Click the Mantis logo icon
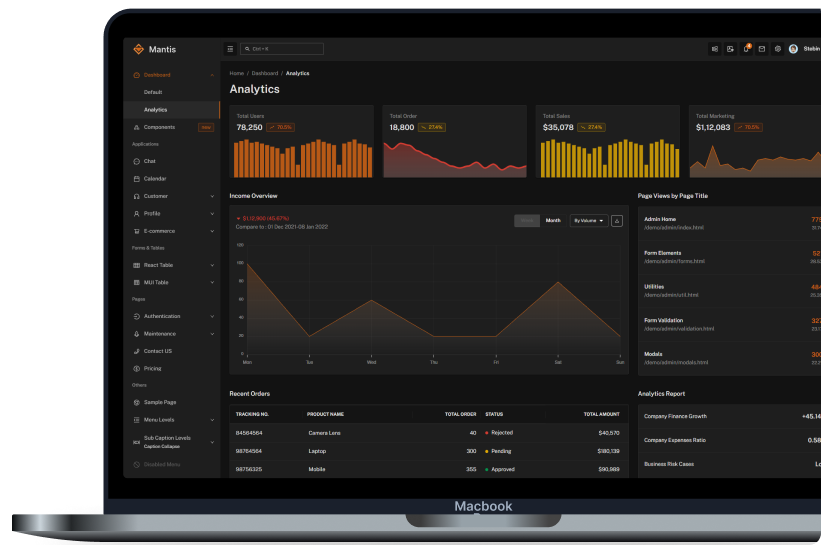The width and height of the screenshot is (821, 545). [x=139, y=49]
